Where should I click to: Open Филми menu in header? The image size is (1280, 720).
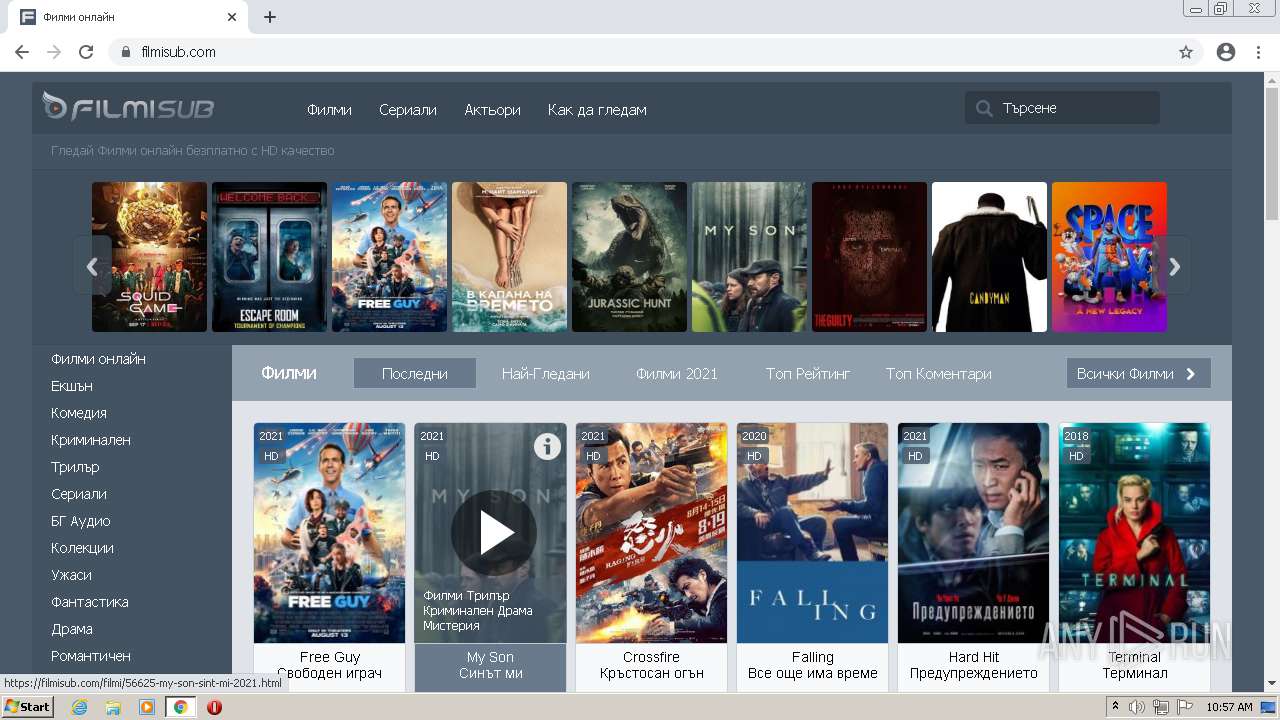[x=329, y=110]
